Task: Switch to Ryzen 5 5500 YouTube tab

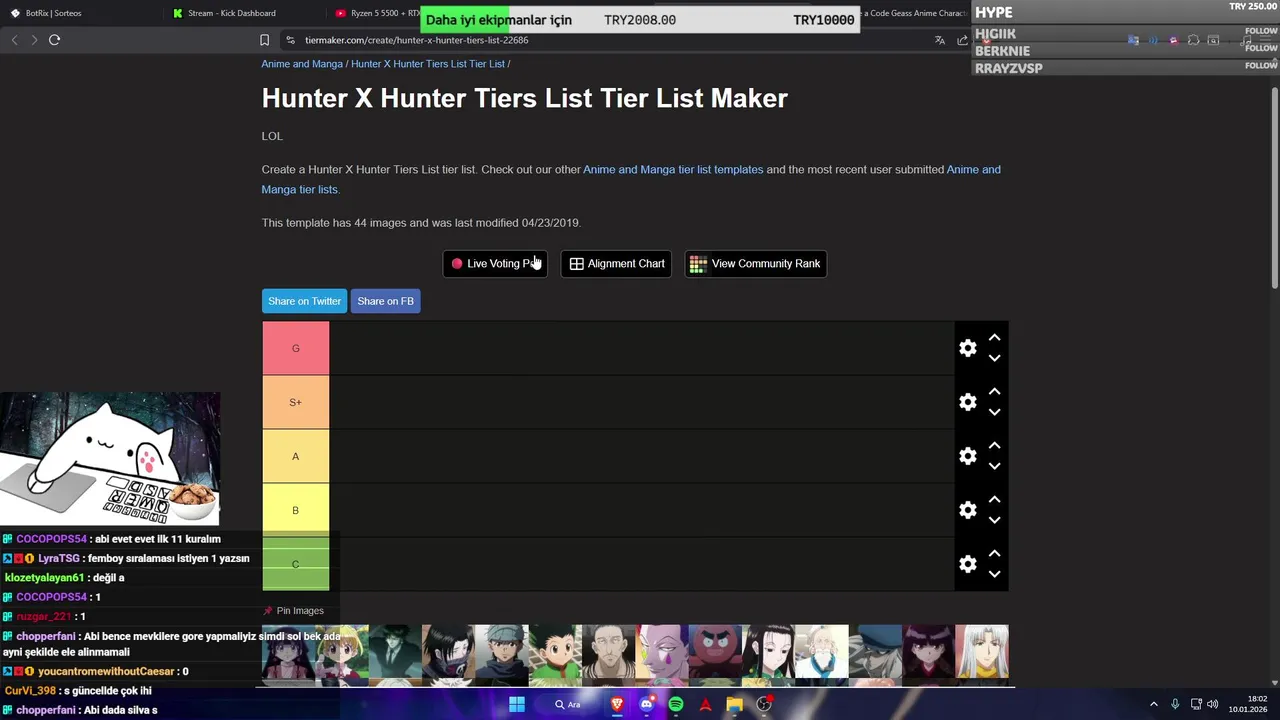Action: (378, 13)
